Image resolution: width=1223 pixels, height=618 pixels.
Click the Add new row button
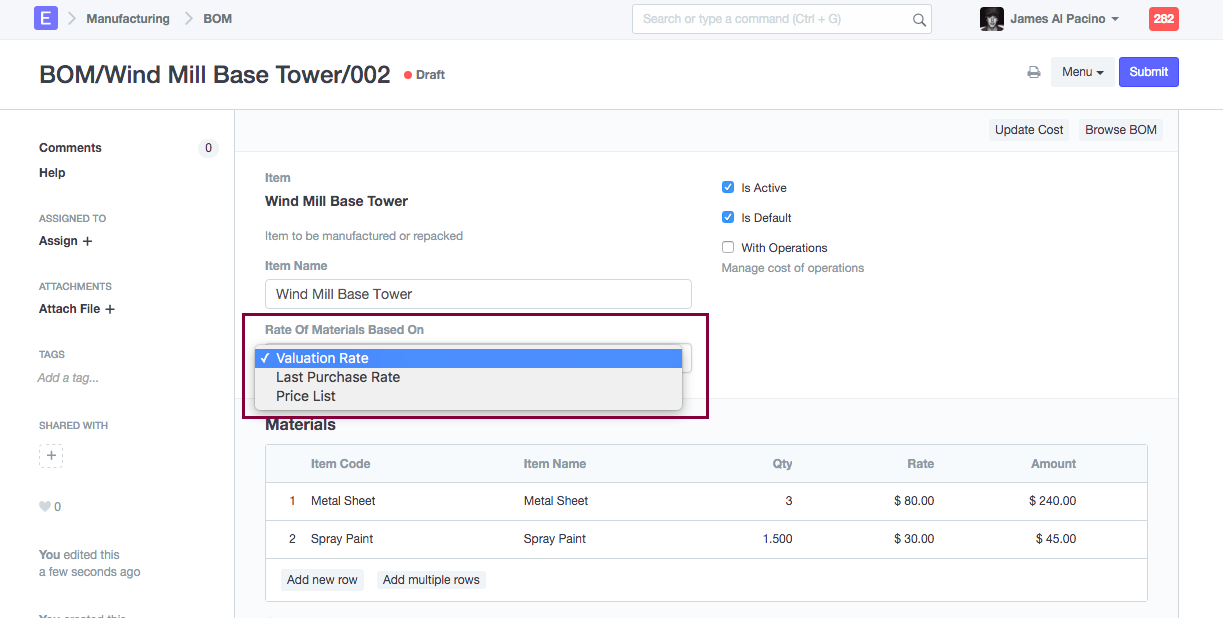[322, 580]
